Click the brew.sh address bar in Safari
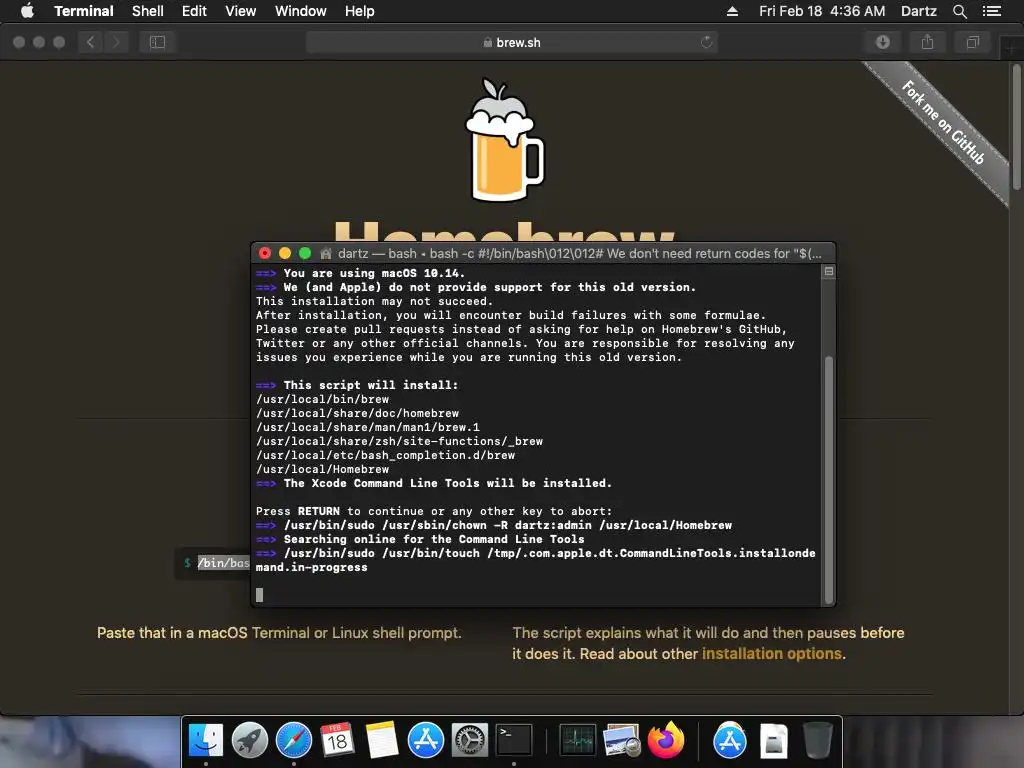The width and height of the screenshot is (1024, 768). coord(511,42)
